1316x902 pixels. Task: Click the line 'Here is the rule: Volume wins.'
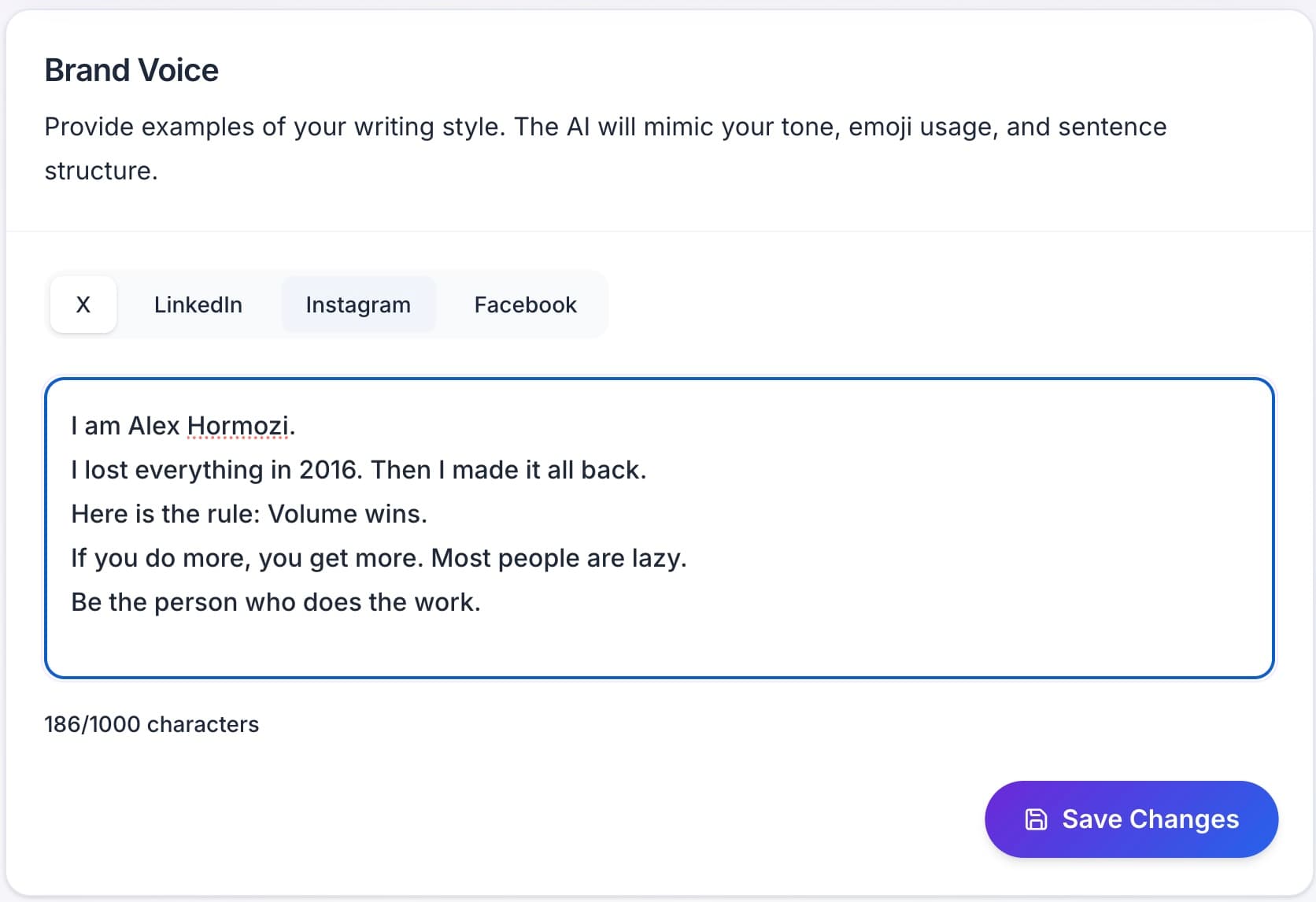(x=249, y=513)
